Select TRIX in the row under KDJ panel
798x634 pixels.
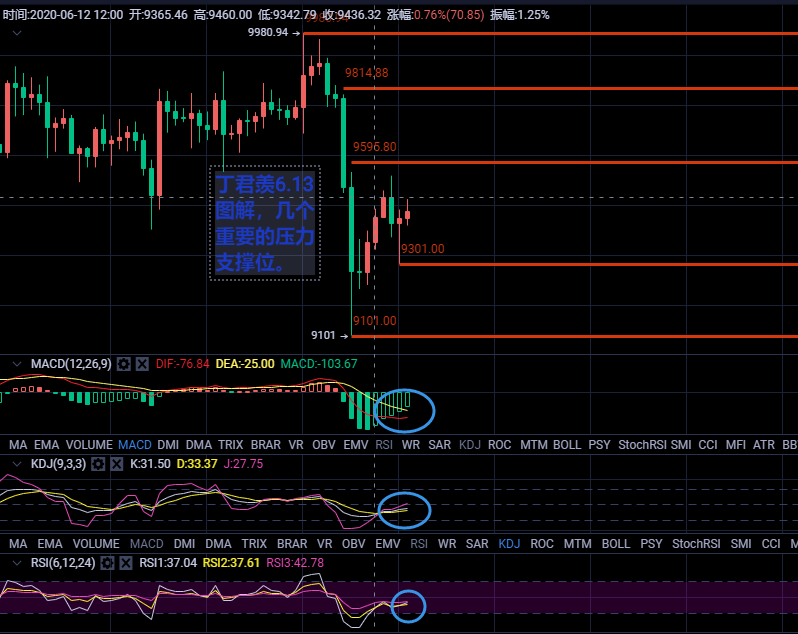254,544
